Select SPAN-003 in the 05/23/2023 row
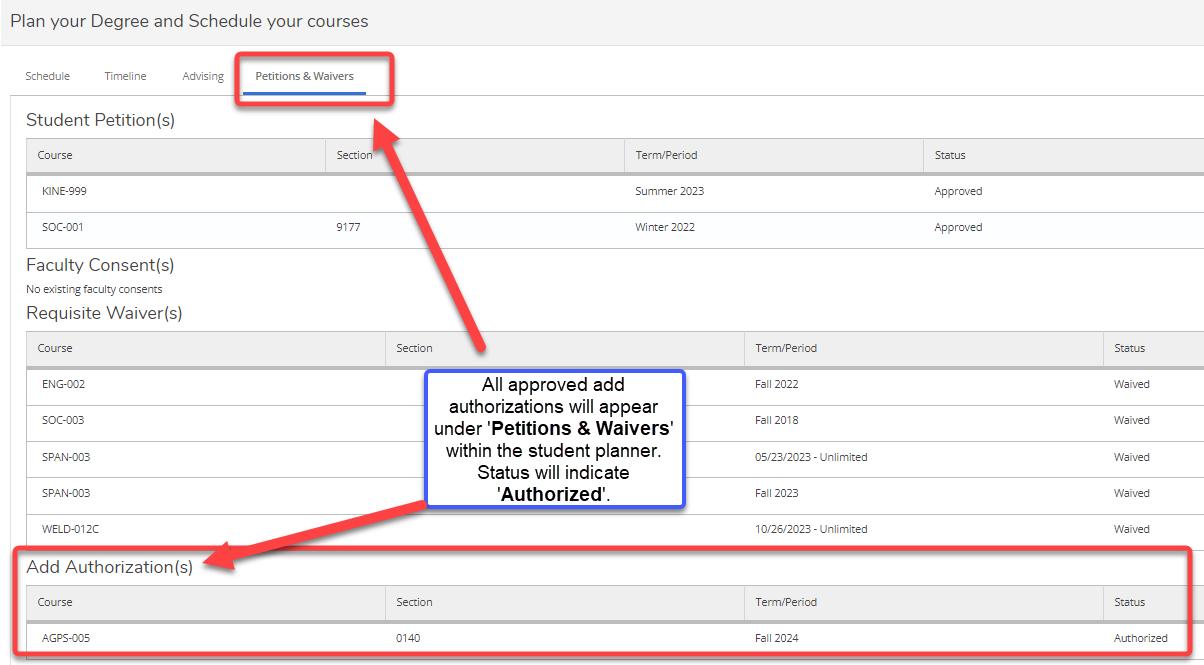The width and height of the screenshot is (1204, 665). [66, 457]
